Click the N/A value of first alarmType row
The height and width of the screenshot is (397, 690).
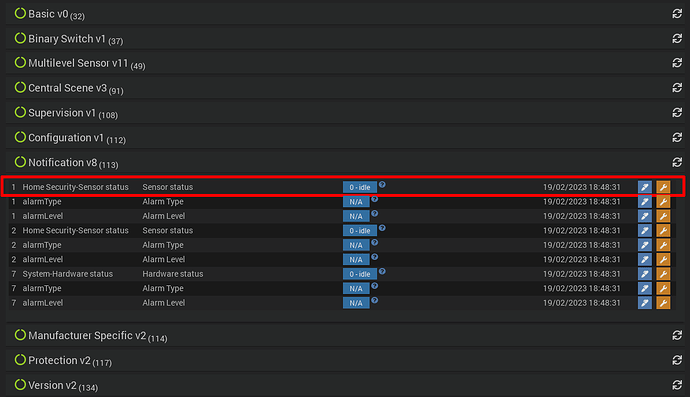pos(356,202)
